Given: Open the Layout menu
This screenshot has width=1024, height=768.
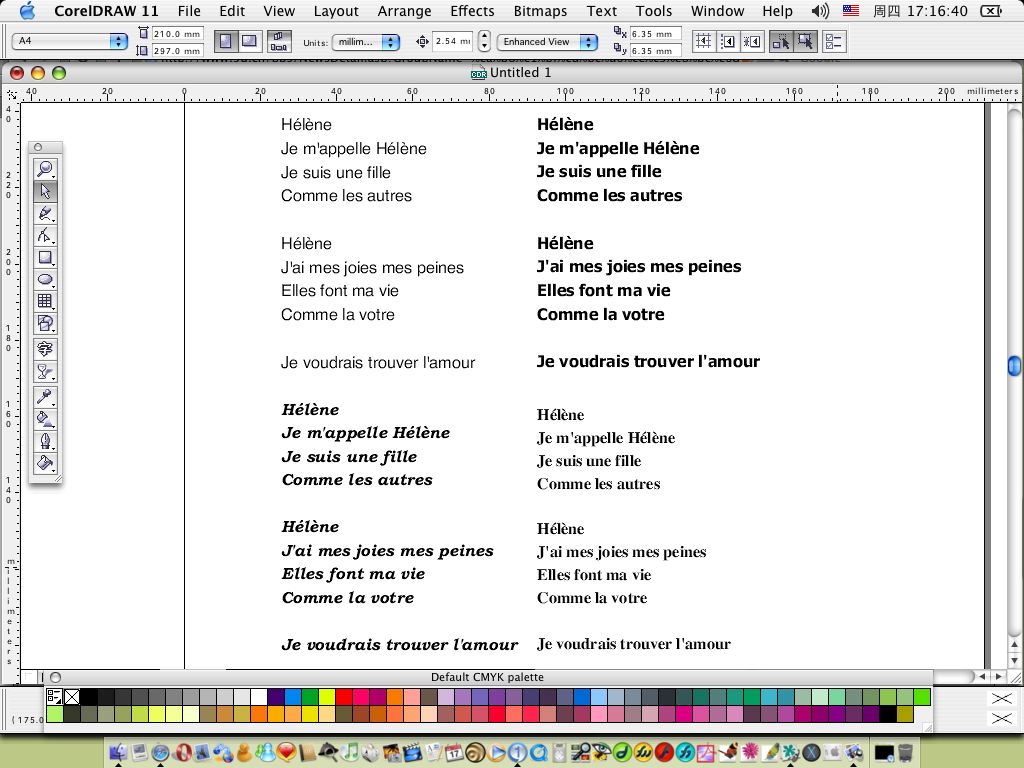Looking at the screenshot, I should click(336, 11).
